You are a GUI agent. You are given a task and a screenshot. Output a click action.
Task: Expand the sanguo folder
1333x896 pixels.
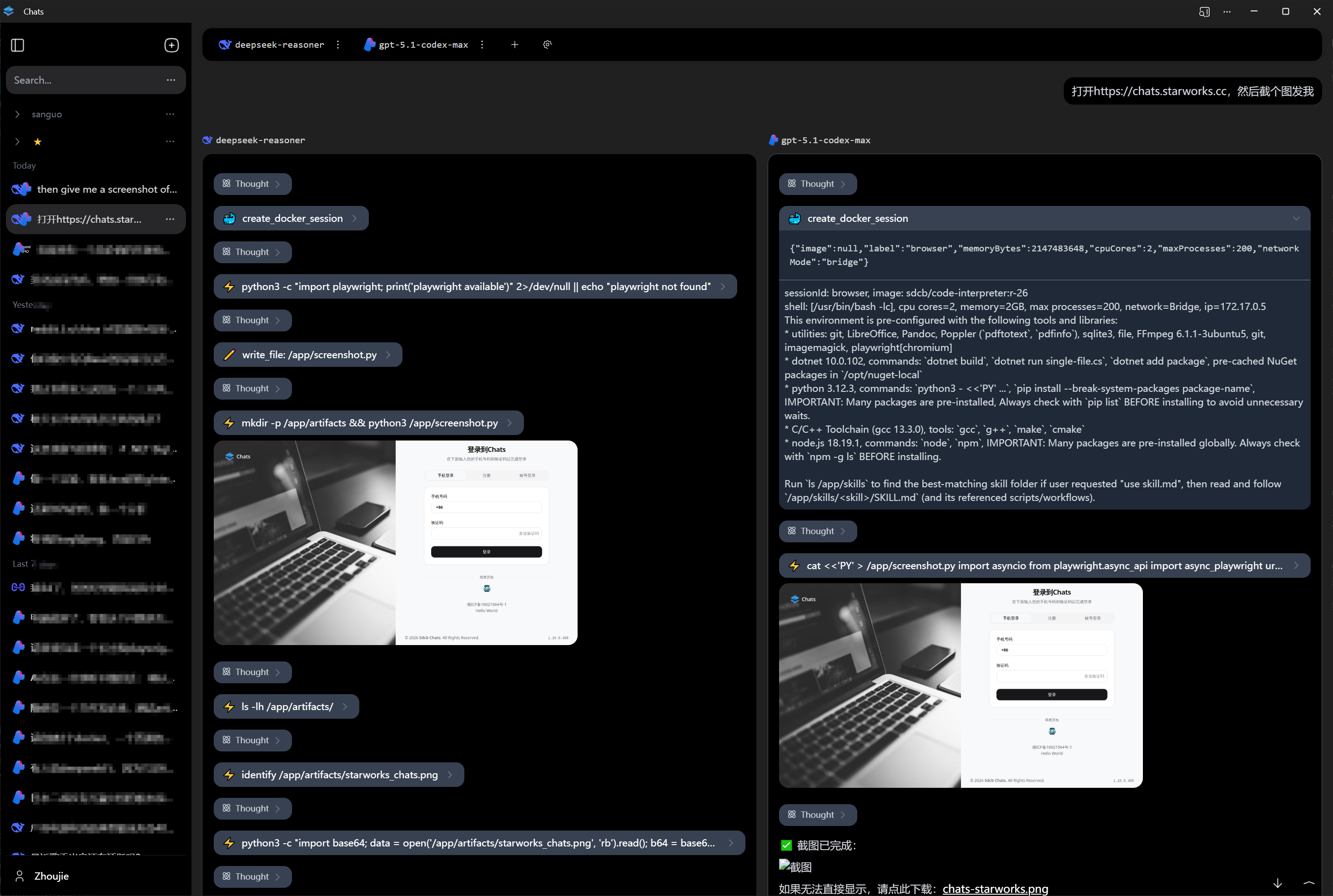pos(18,114)
